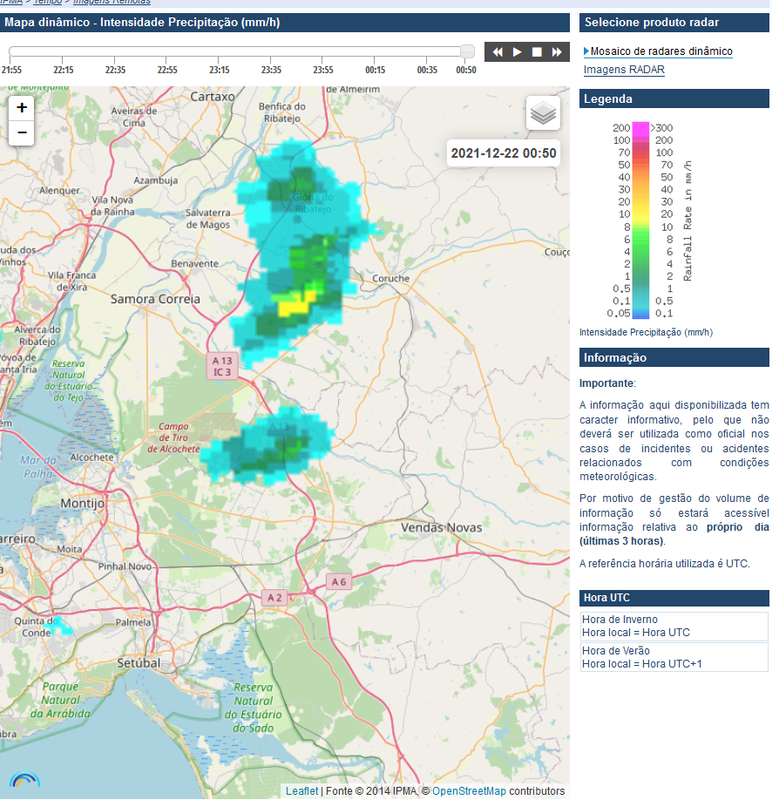Click the A 2 road badge
Screen dimensions: 772x800
coord(275,597)
